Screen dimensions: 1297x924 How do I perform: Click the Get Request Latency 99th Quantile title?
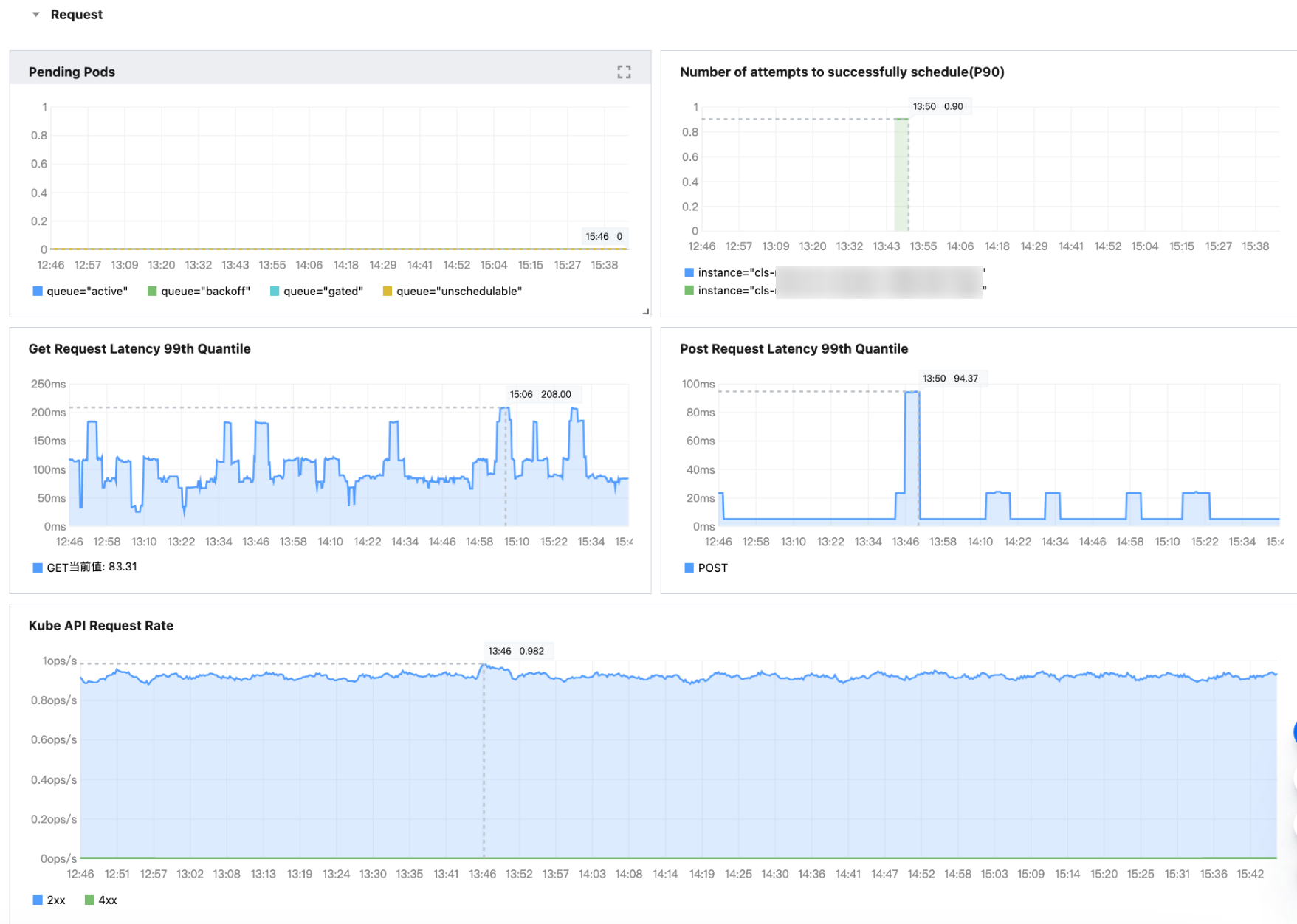tap(140, 348)
